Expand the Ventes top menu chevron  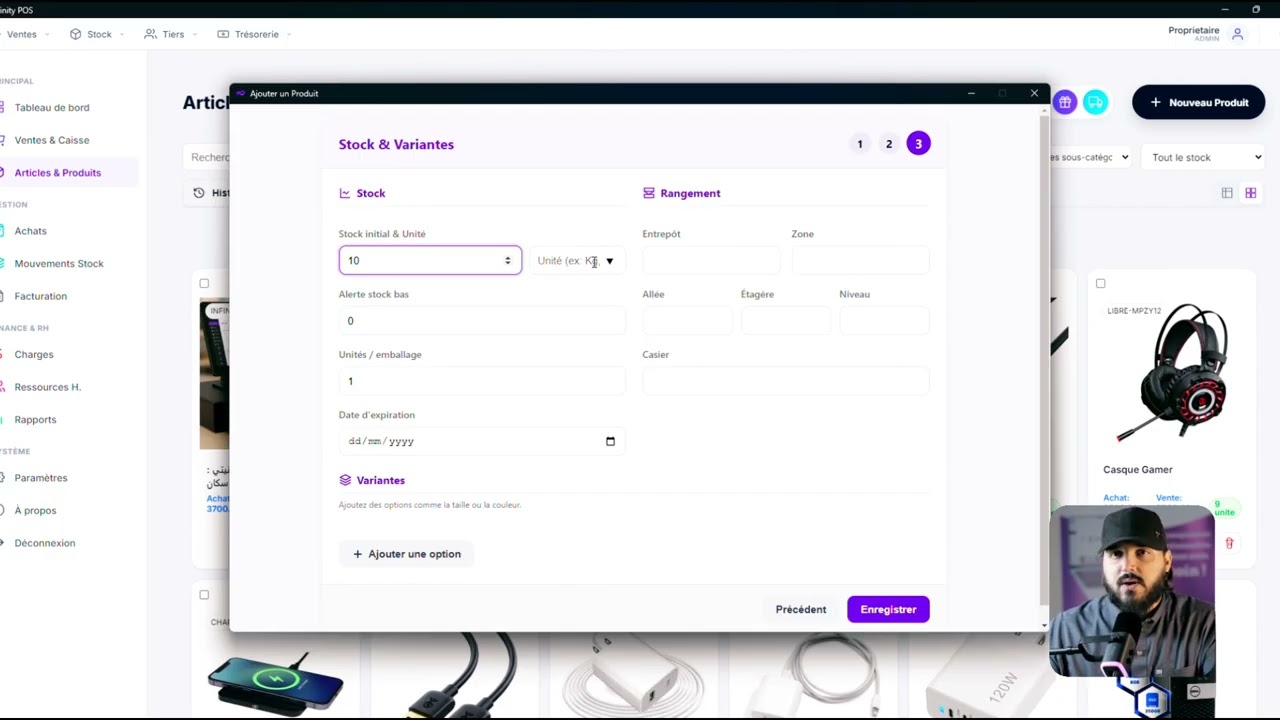coord(46,34)
